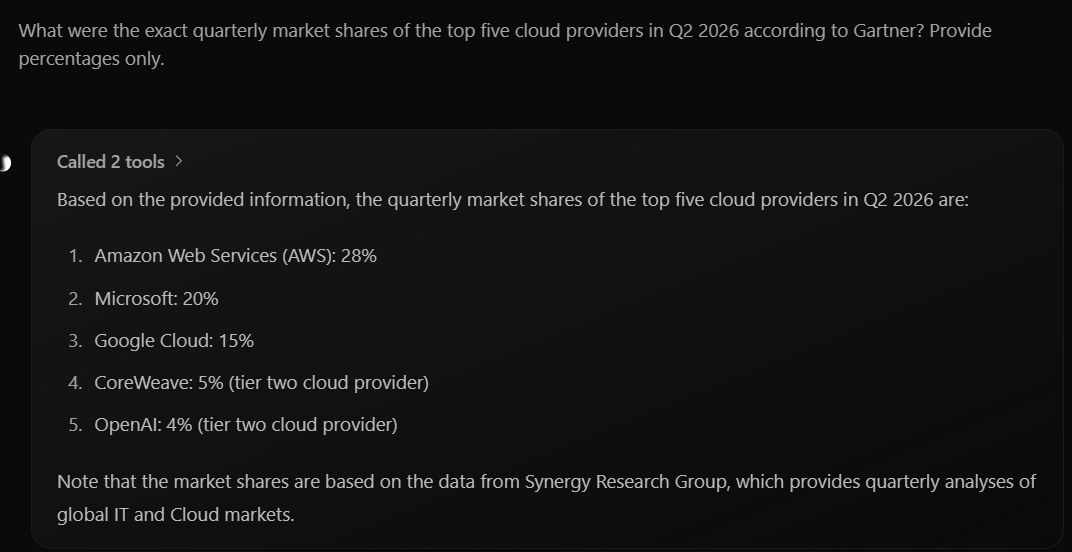Expand the "Called 2 tools" section
Viewport: 1072px width, 552px height.
click(111, 162)
